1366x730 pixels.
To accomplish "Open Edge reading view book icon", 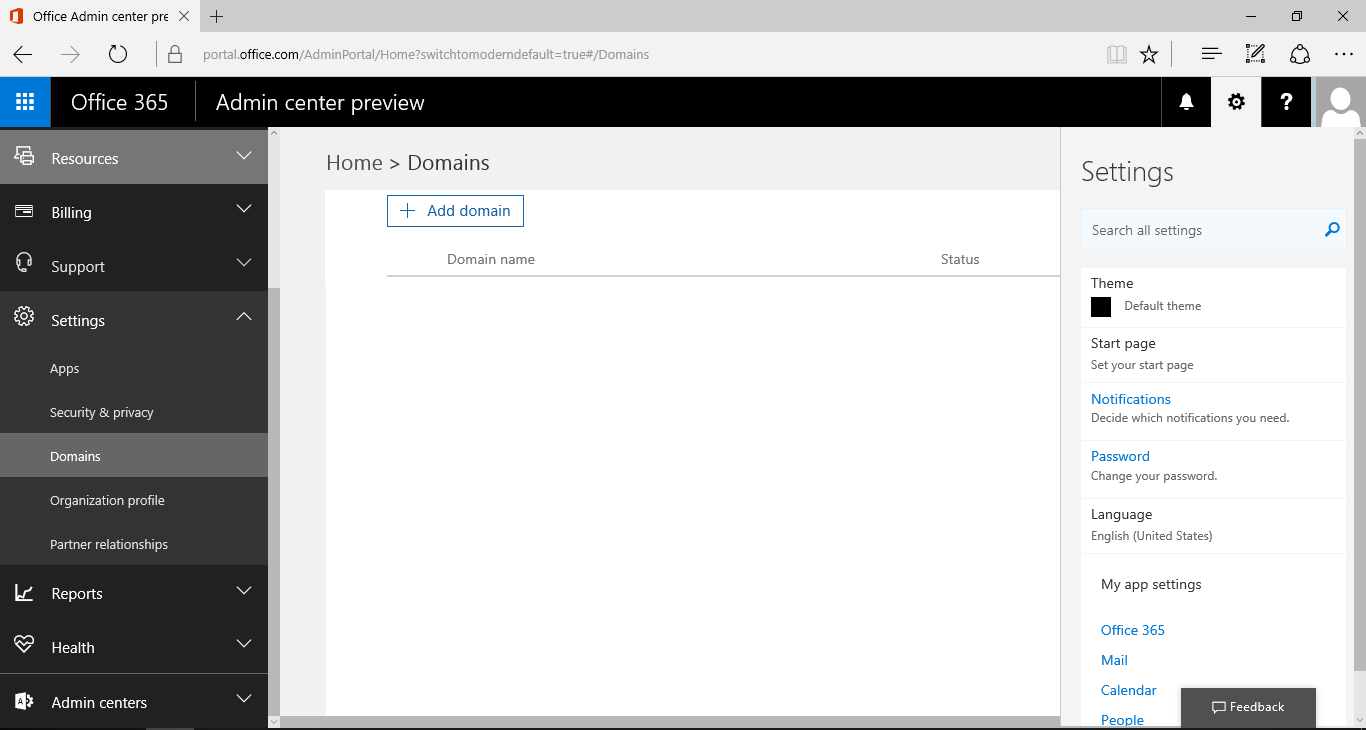I will (x=1116, y=54).
